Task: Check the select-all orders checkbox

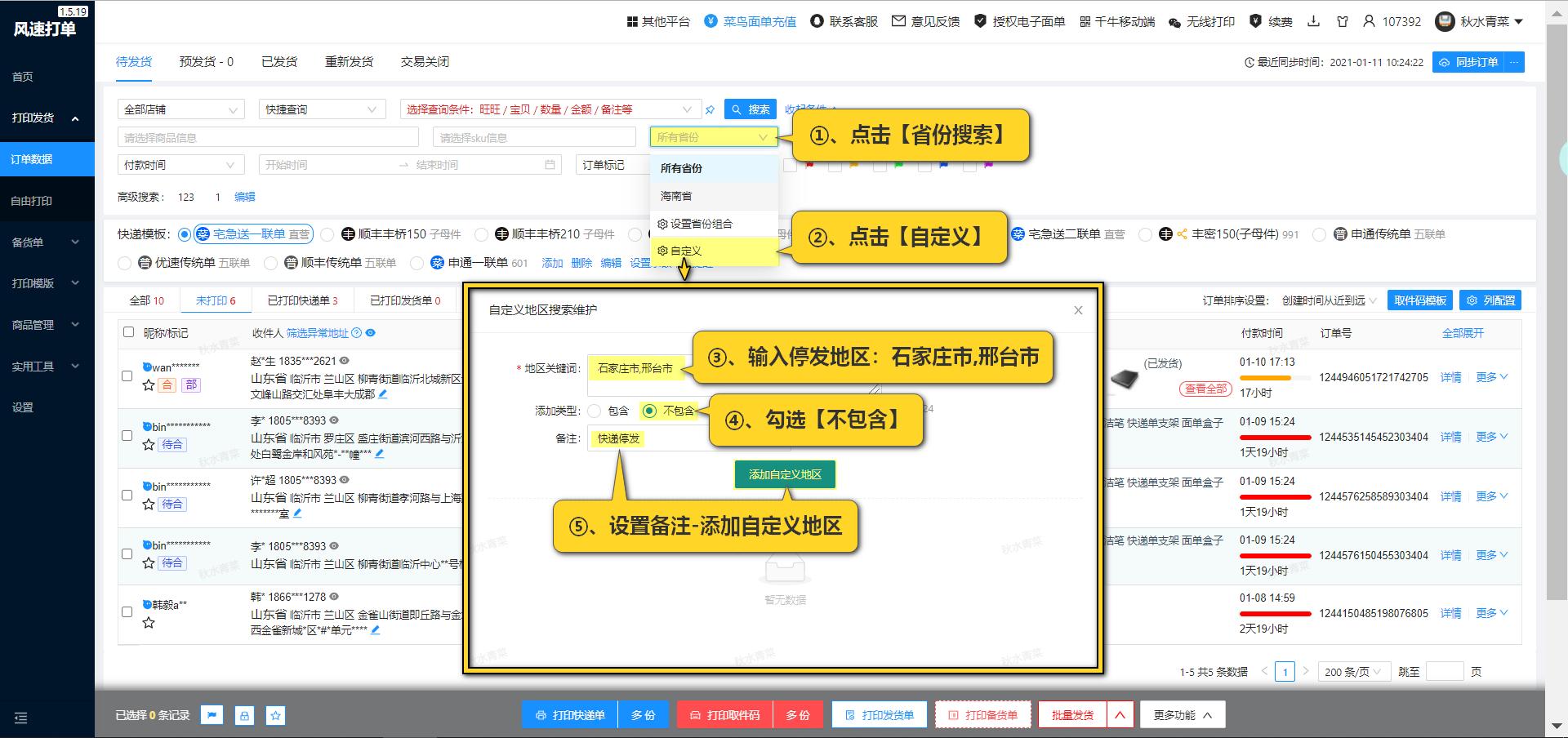Action: click(x=127, y=332)
